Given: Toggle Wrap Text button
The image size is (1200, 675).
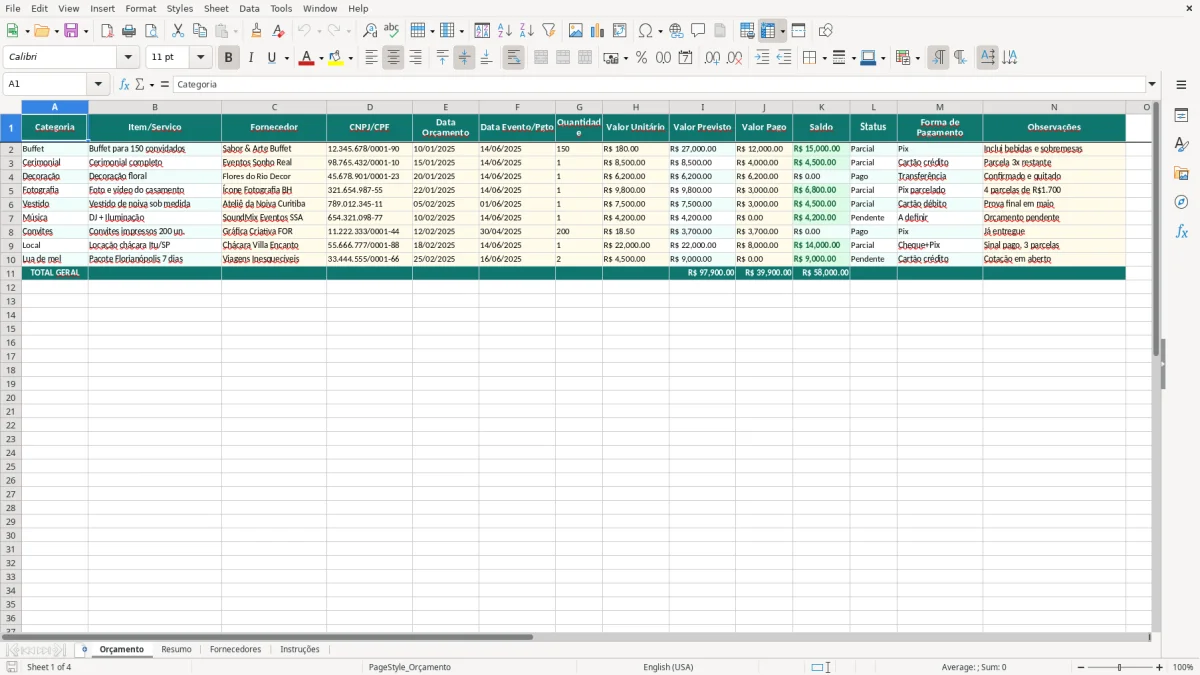Looking at the screenshot, I should pyautogui.click(x=513, y=58).
